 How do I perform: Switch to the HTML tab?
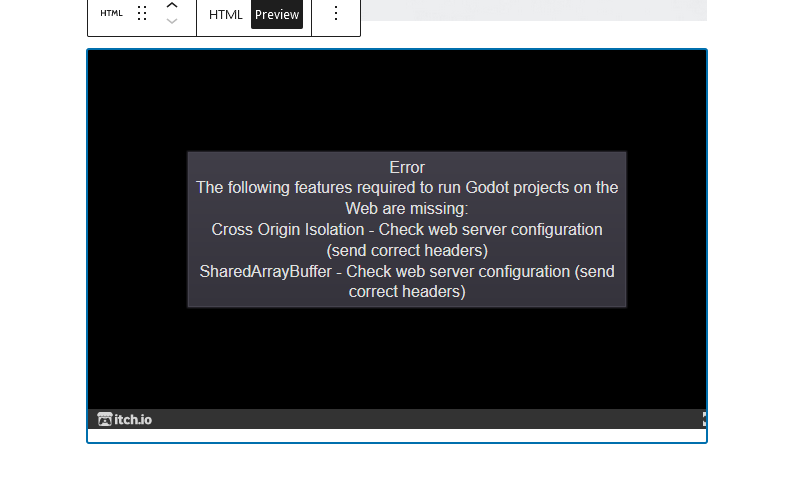pyautogui.click(x=225, y=14)
